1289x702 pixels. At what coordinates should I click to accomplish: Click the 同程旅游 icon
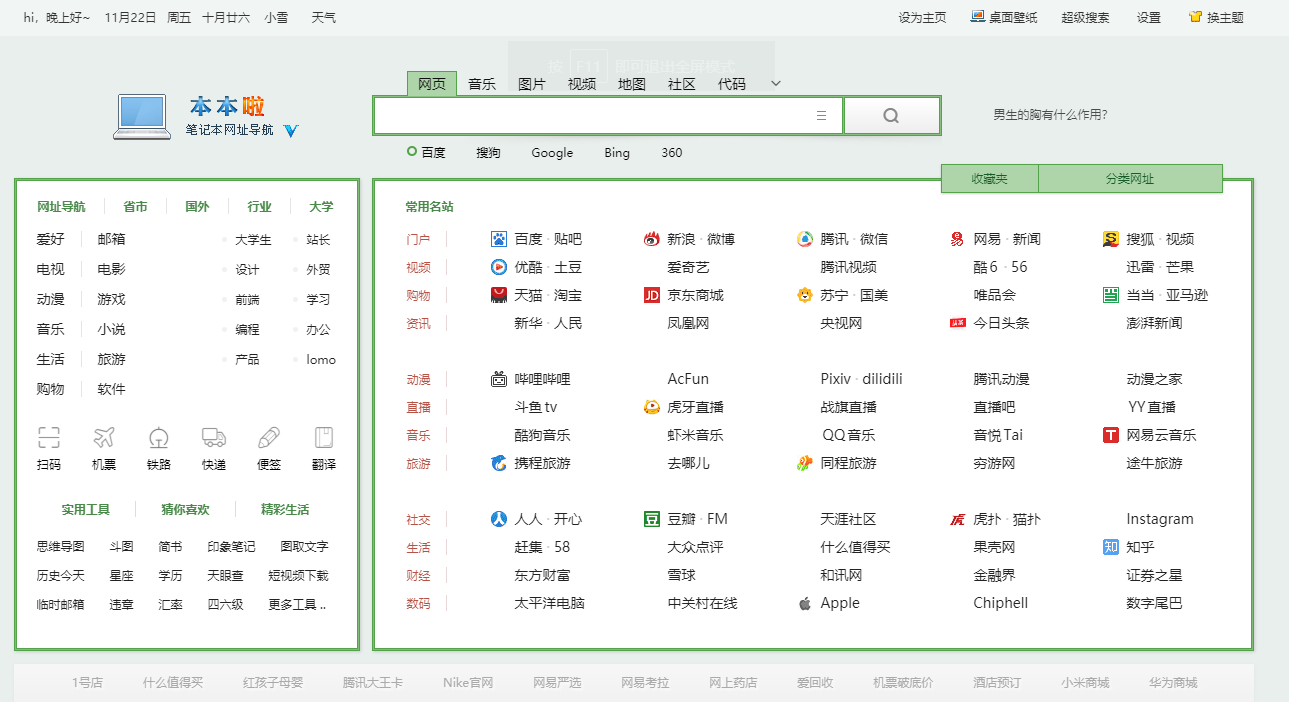pos(805,463)
